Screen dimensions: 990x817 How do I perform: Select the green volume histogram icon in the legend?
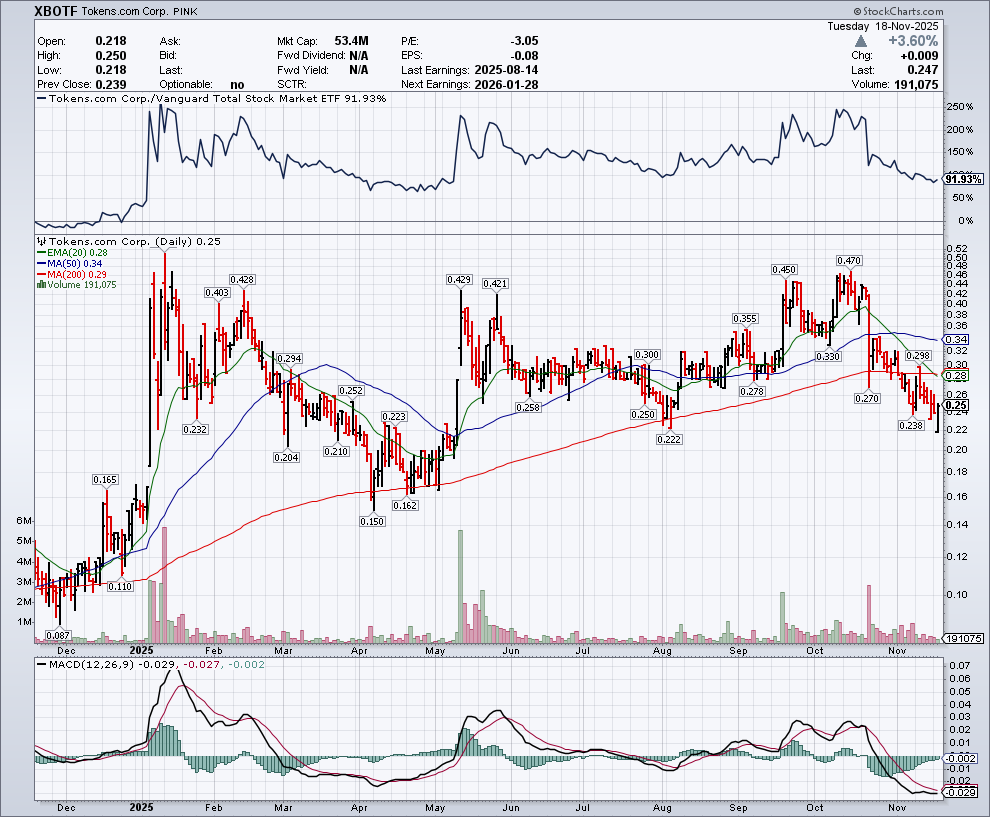pyautogui.click(x=40, y=285)
